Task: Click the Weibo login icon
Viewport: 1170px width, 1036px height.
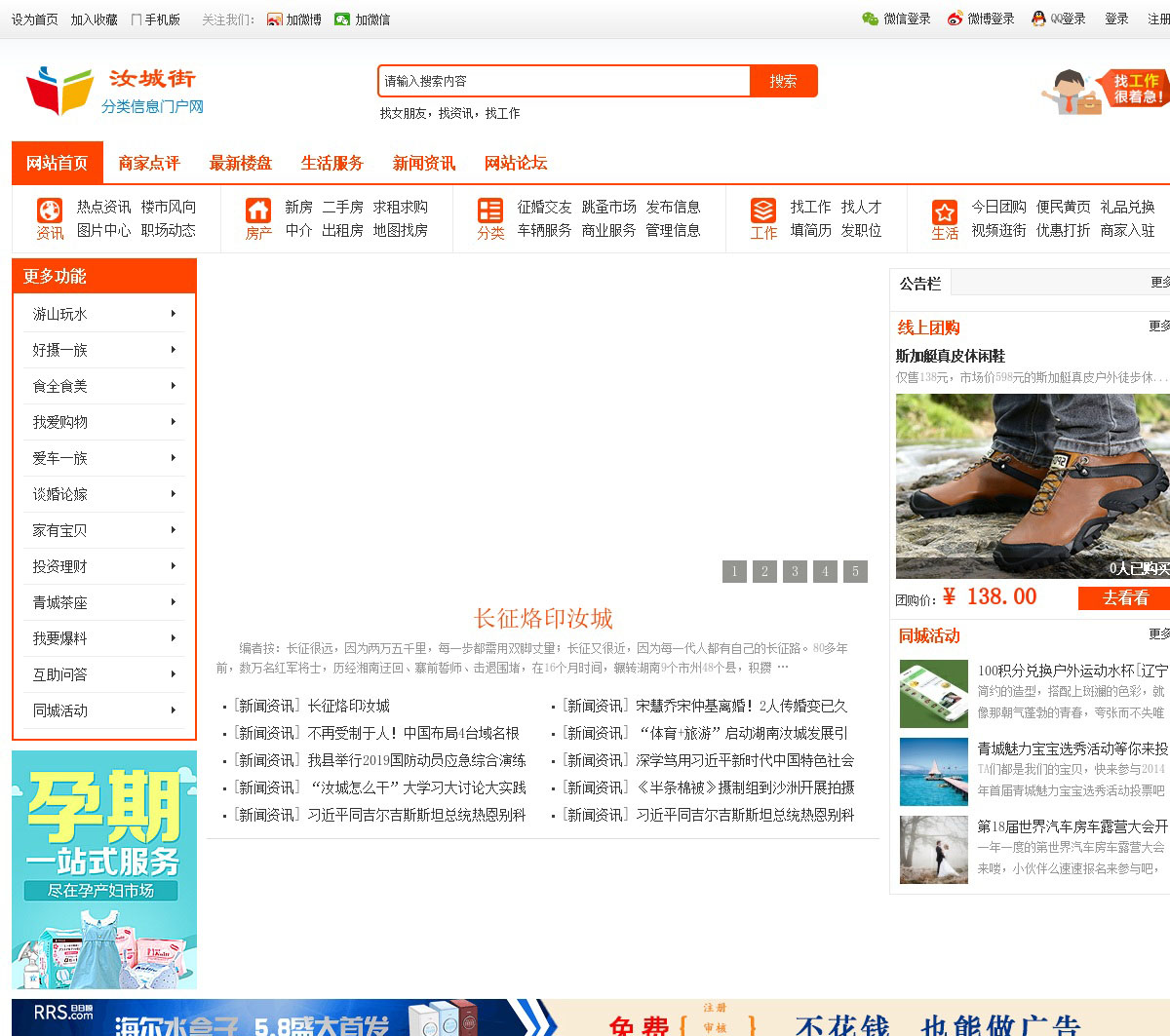Action: click(x=955, y=19)
